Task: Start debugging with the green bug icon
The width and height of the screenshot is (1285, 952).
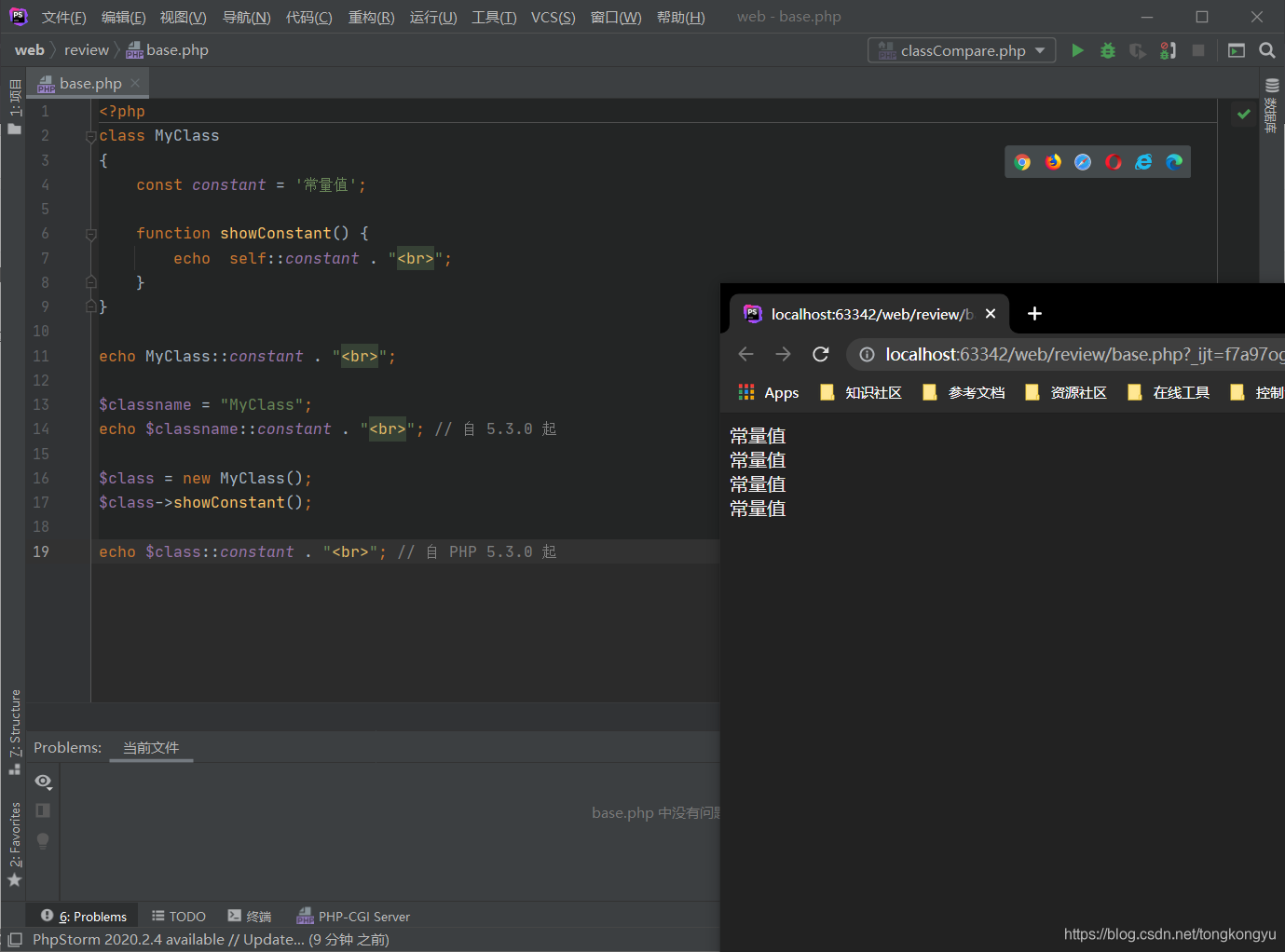Action: point(1108,50)
